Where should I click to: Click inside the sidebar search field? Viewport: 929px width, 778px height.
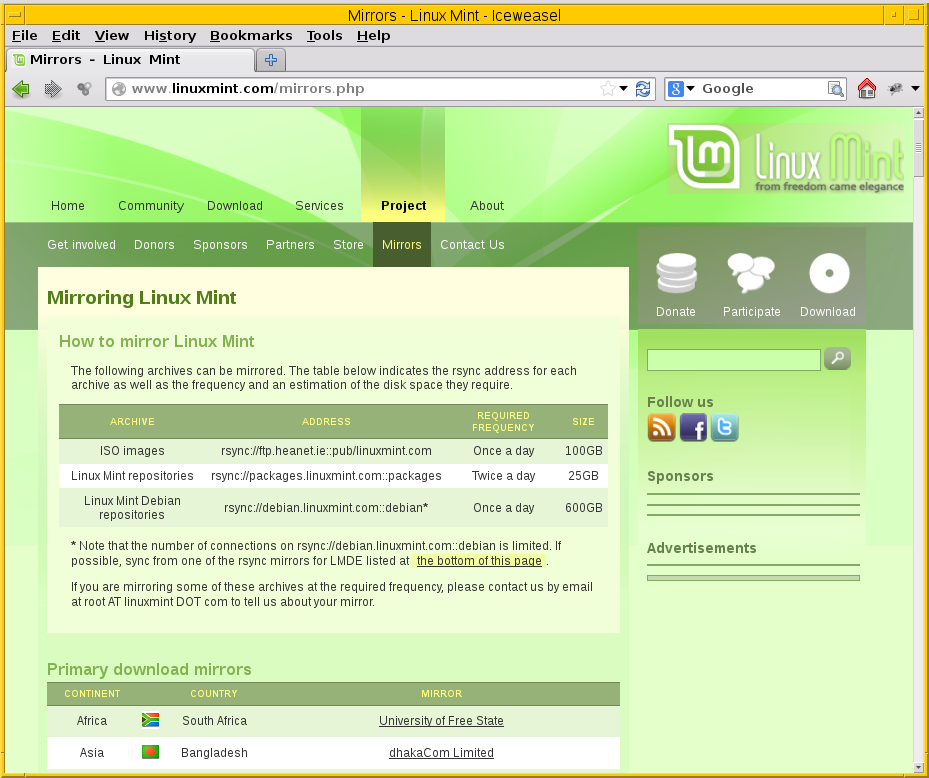(733, 358)
